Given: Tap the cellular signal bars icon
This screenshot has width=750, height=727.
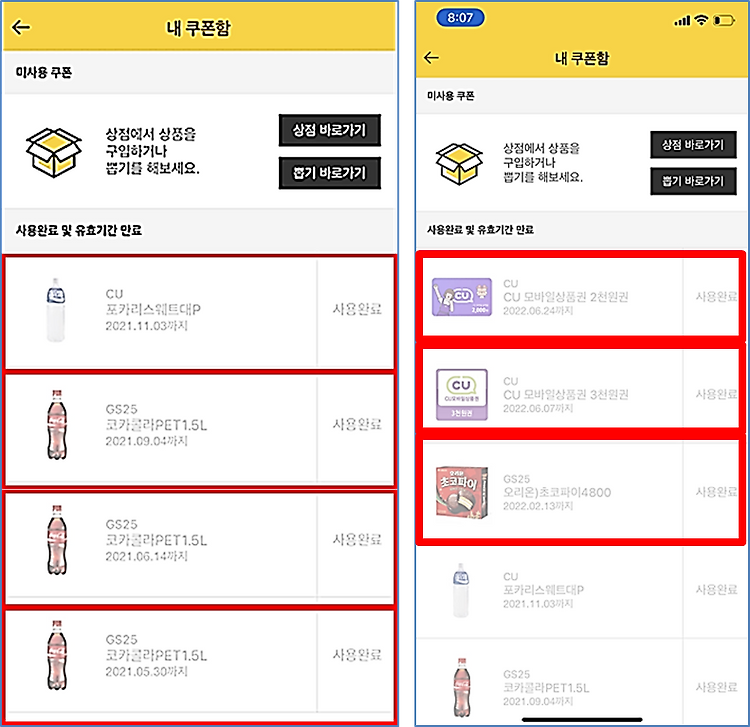Looking at the screenshot, I should [682, 21].
